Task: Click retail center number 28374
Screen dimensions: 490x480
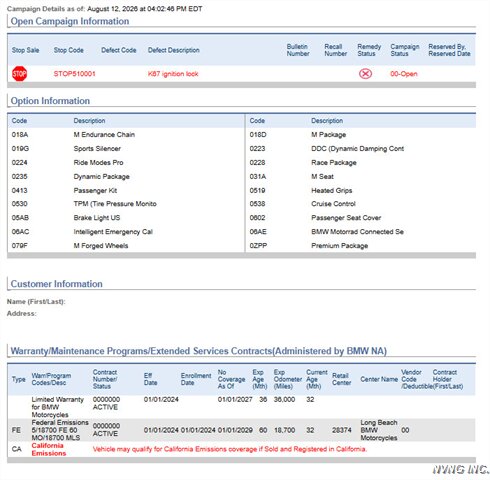Action: tap(342, 430)
